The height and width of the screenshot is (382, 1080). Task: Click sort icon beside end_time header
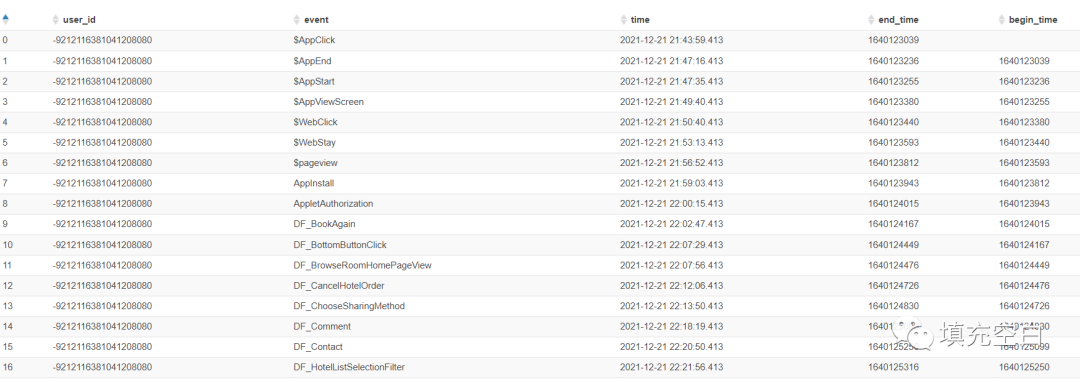pyautogui.click(x=871, y=20)
